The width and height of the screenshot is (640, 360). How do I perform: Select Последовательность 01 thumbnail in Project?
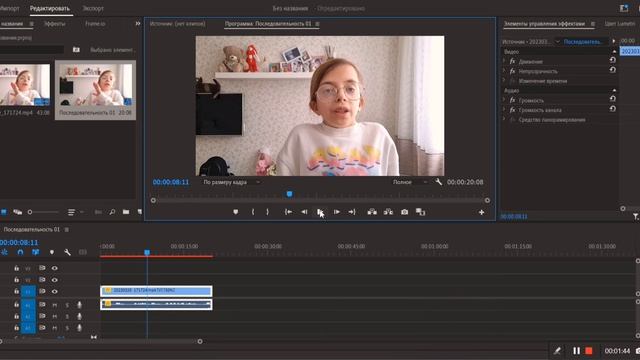tap(96, 85)
